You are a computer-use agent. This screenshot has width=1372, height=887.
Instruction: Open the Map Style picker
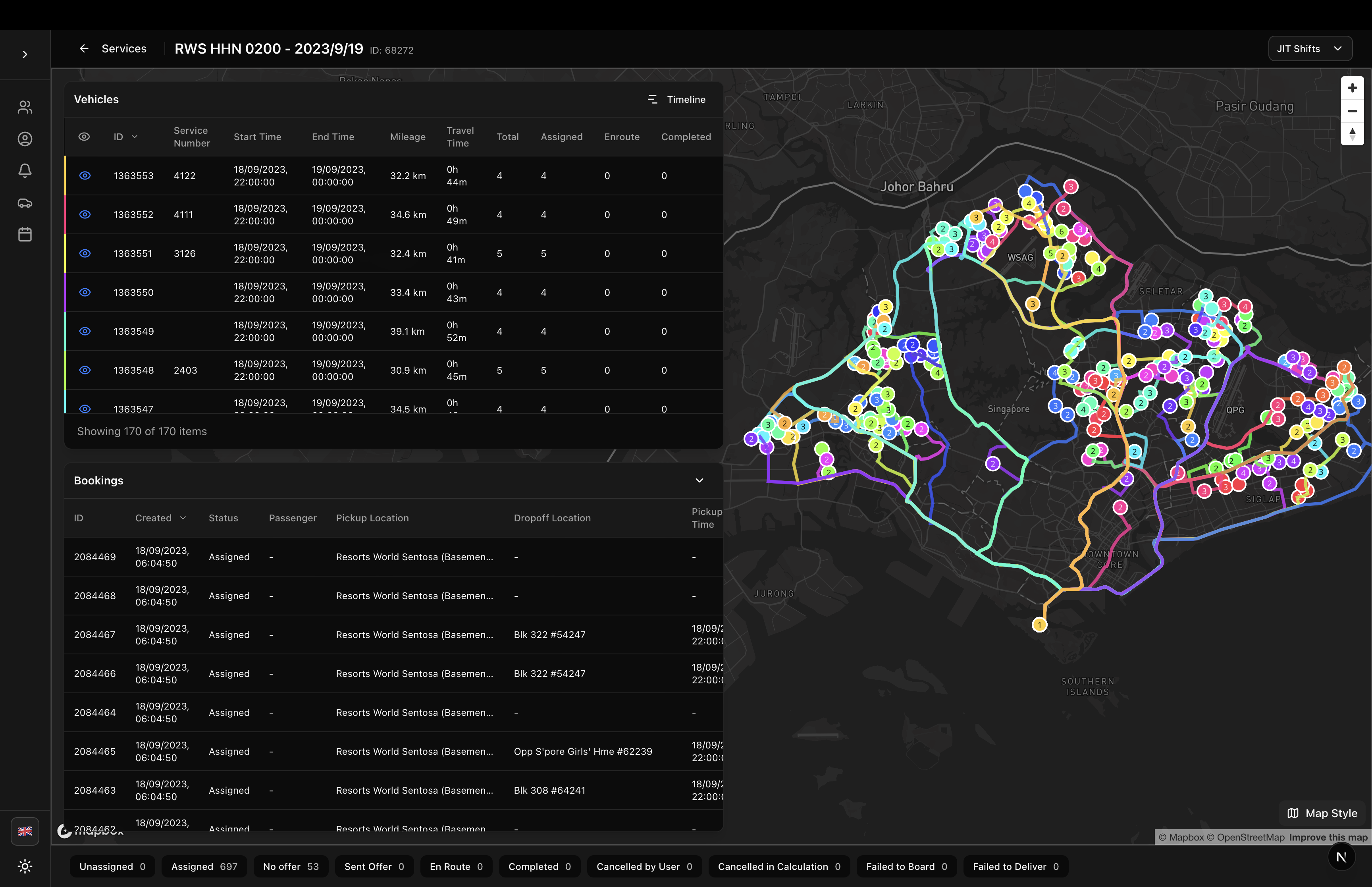(x=1321, y=813)
